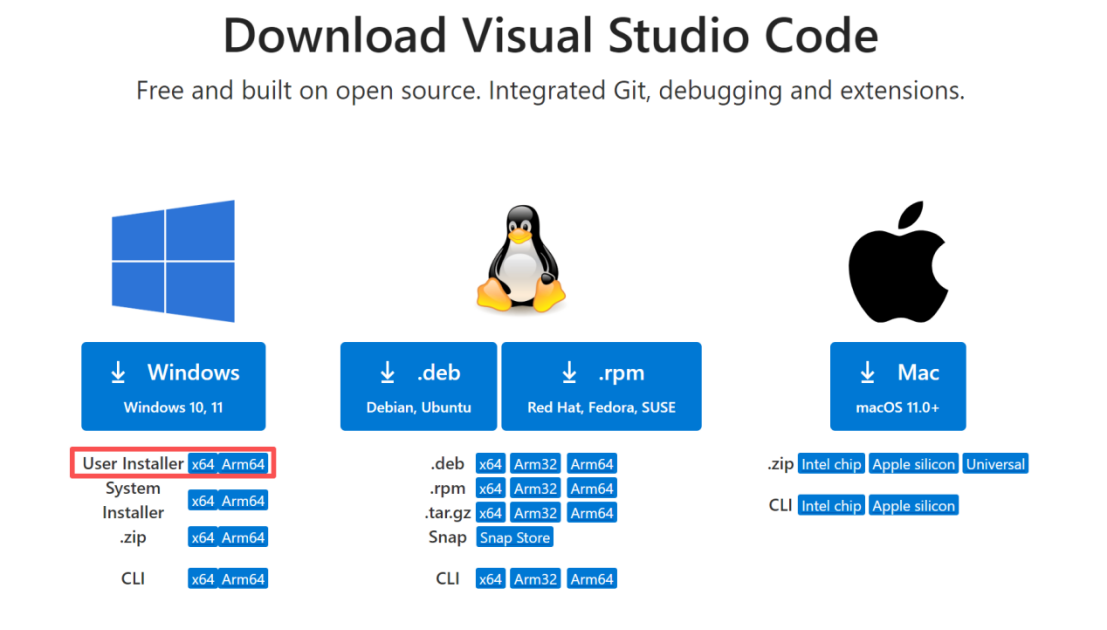Click the 'User Installer' label text

(133, 463)
